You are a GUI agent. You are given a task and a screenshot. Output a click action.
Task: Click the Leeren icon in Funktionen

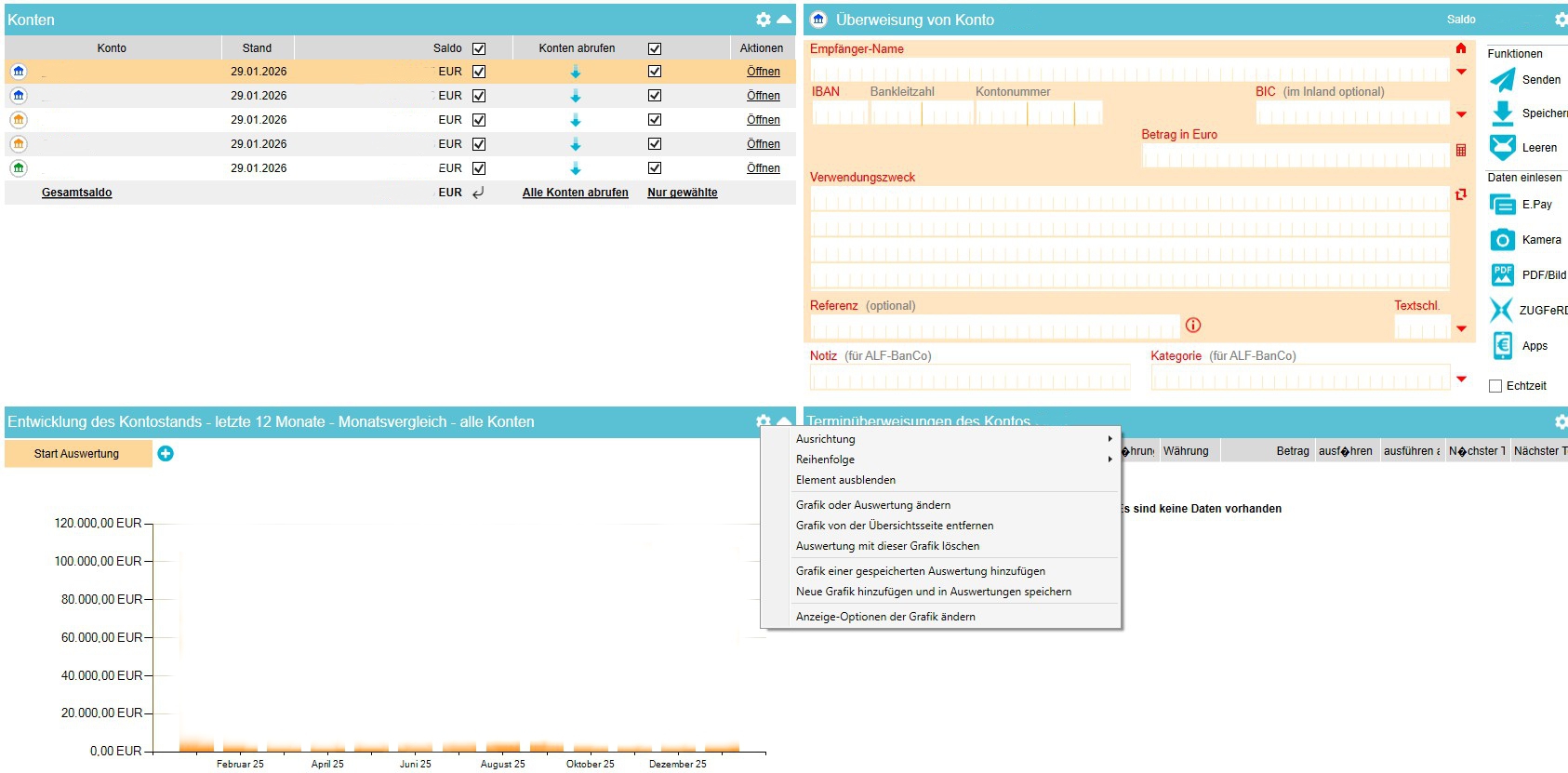(1502, 148)
